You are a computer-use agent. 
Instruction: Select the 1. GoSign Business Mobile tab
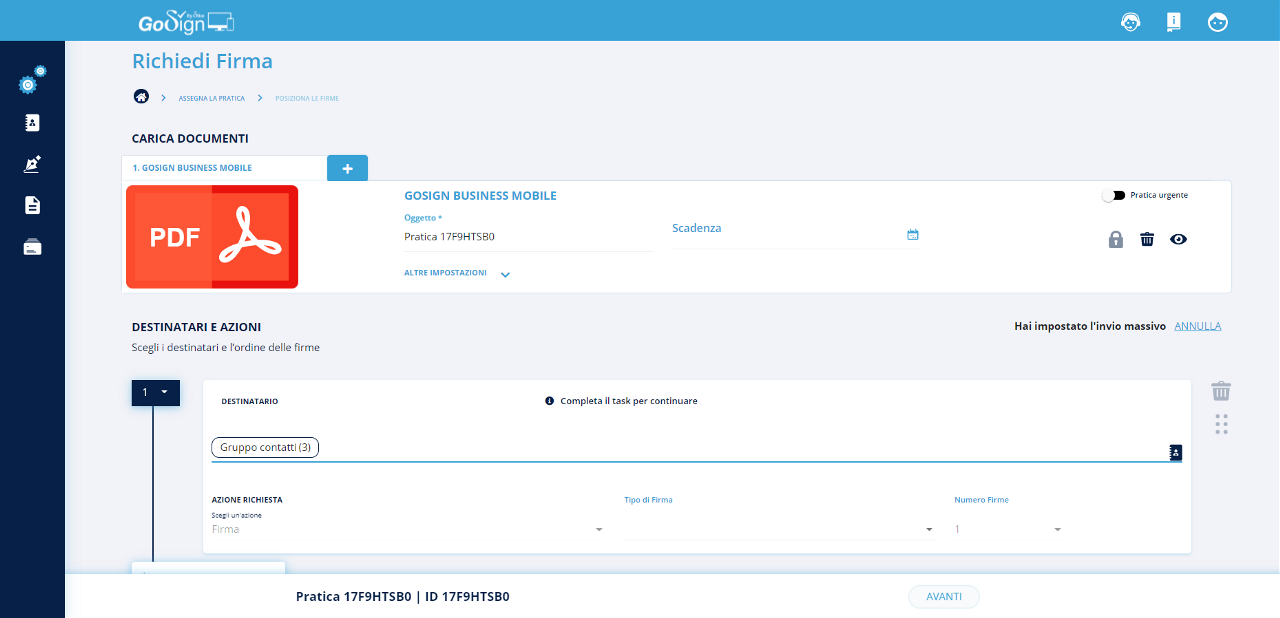point(224,168)
